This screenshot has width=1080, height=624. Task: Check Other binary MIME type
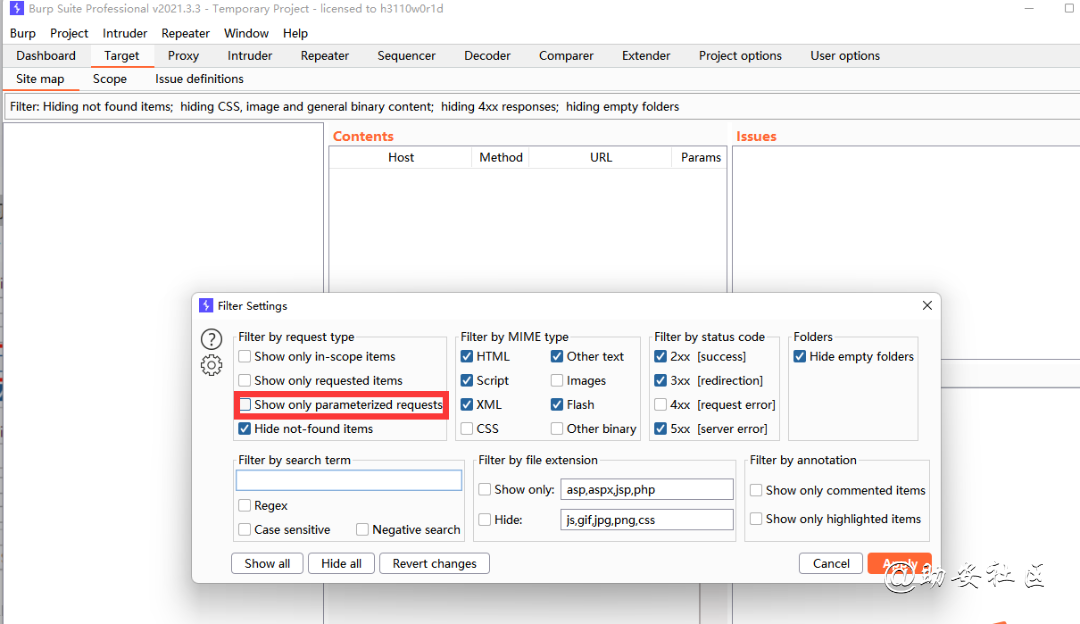pyautogui.click(x=557, y=428)
